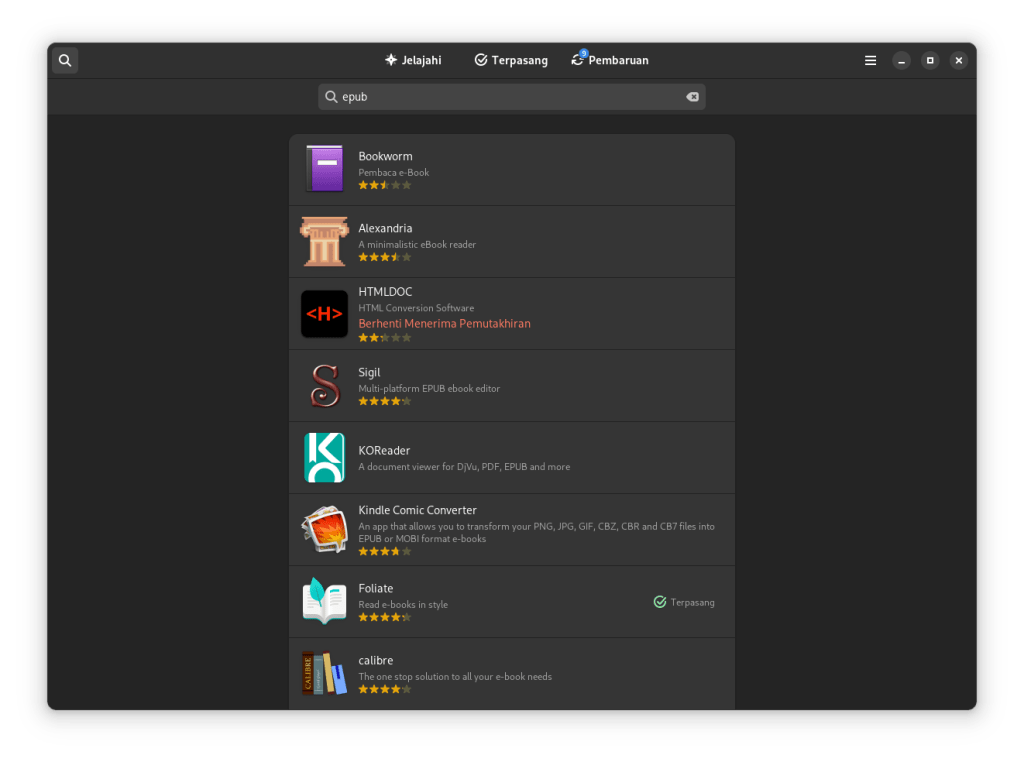
Task: Click the Bookworm star rating
Action: click(x=385, y=185)
